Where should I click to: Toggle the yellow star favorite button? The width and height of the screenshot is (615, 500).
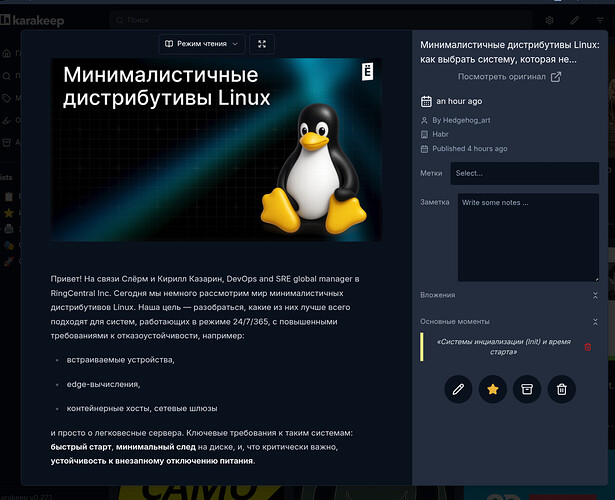pyautogui.click(x=492, y=389)
